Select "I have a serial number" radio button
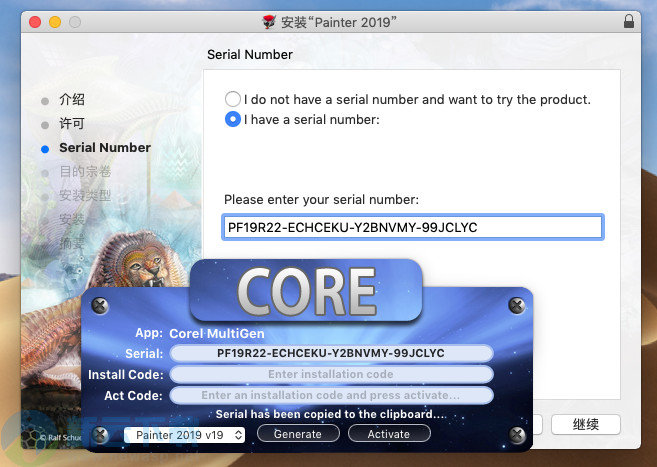This screenshot has width=657, height=467. pyautogui.click(x=233, y=119)
